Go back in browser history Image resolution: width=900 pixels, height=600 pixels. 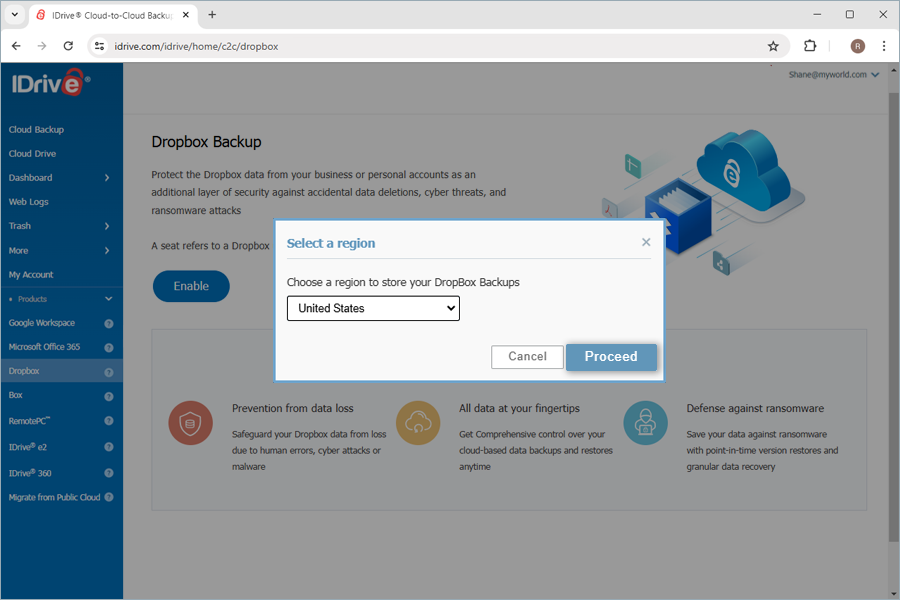tap(16, 46)
